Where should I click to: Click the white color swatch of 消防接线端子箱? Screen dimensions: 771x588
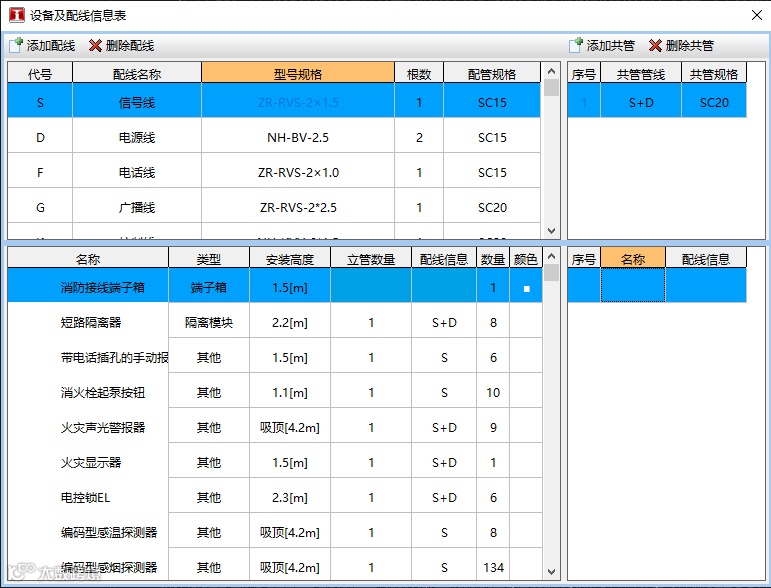coord(527,289)
